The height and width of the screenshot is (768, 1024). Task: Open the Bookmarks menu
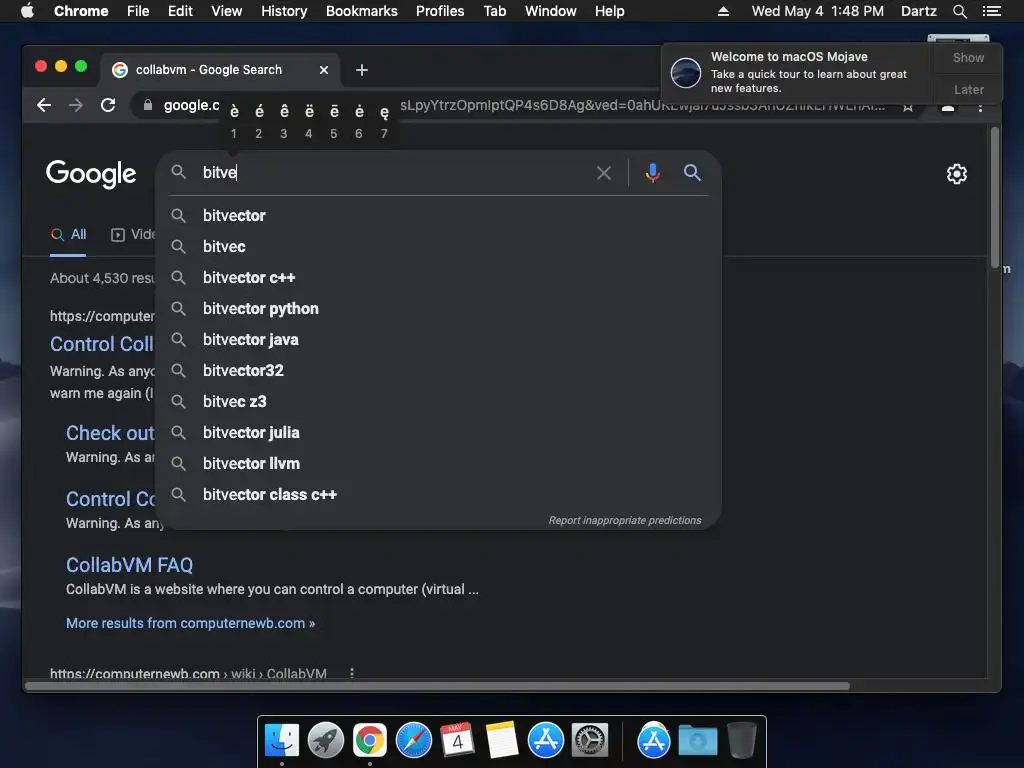pos(362,11)
